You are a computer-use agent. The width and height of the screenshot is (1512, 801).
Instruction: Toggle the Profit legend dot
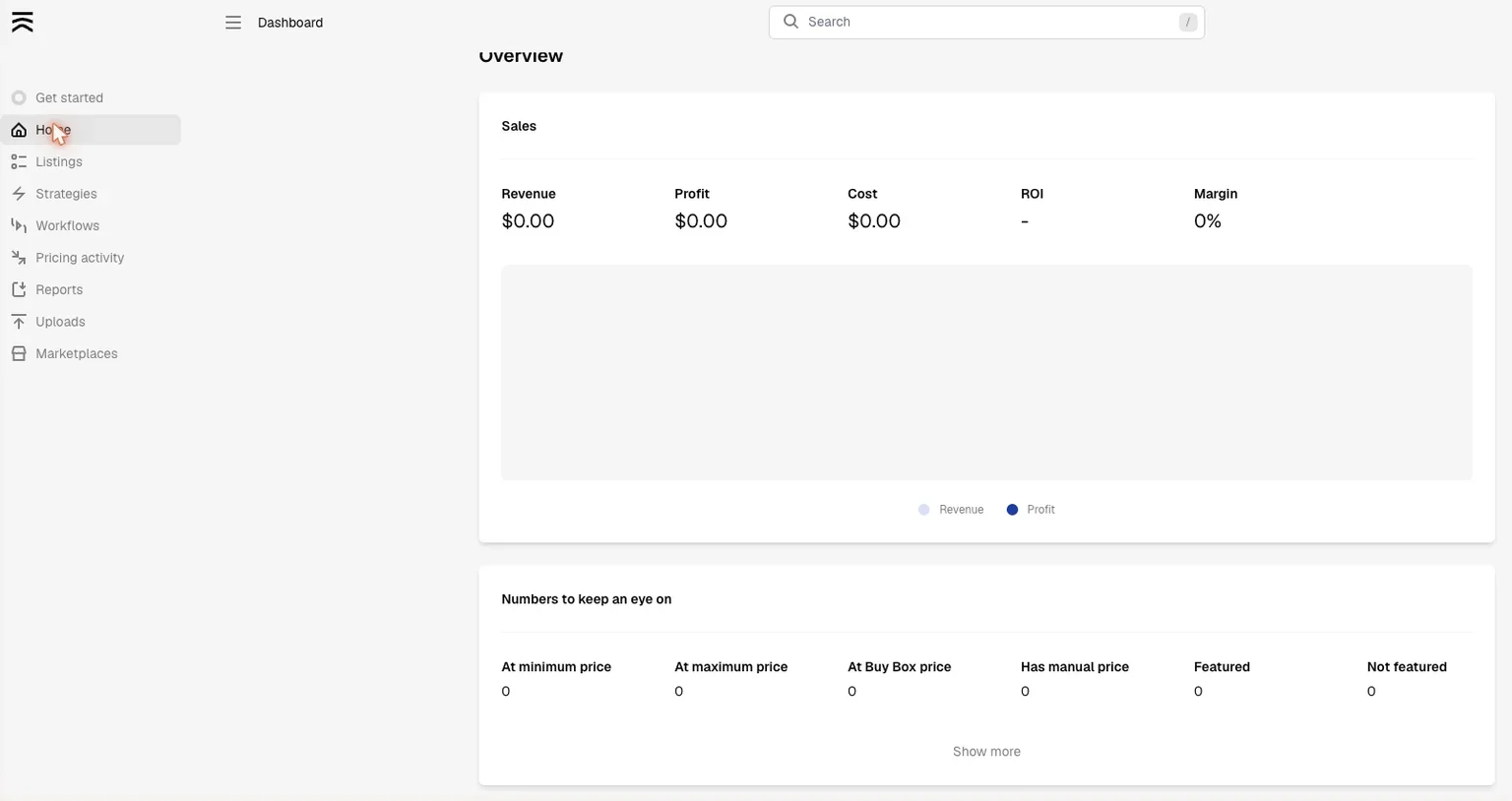point(1012,510)
